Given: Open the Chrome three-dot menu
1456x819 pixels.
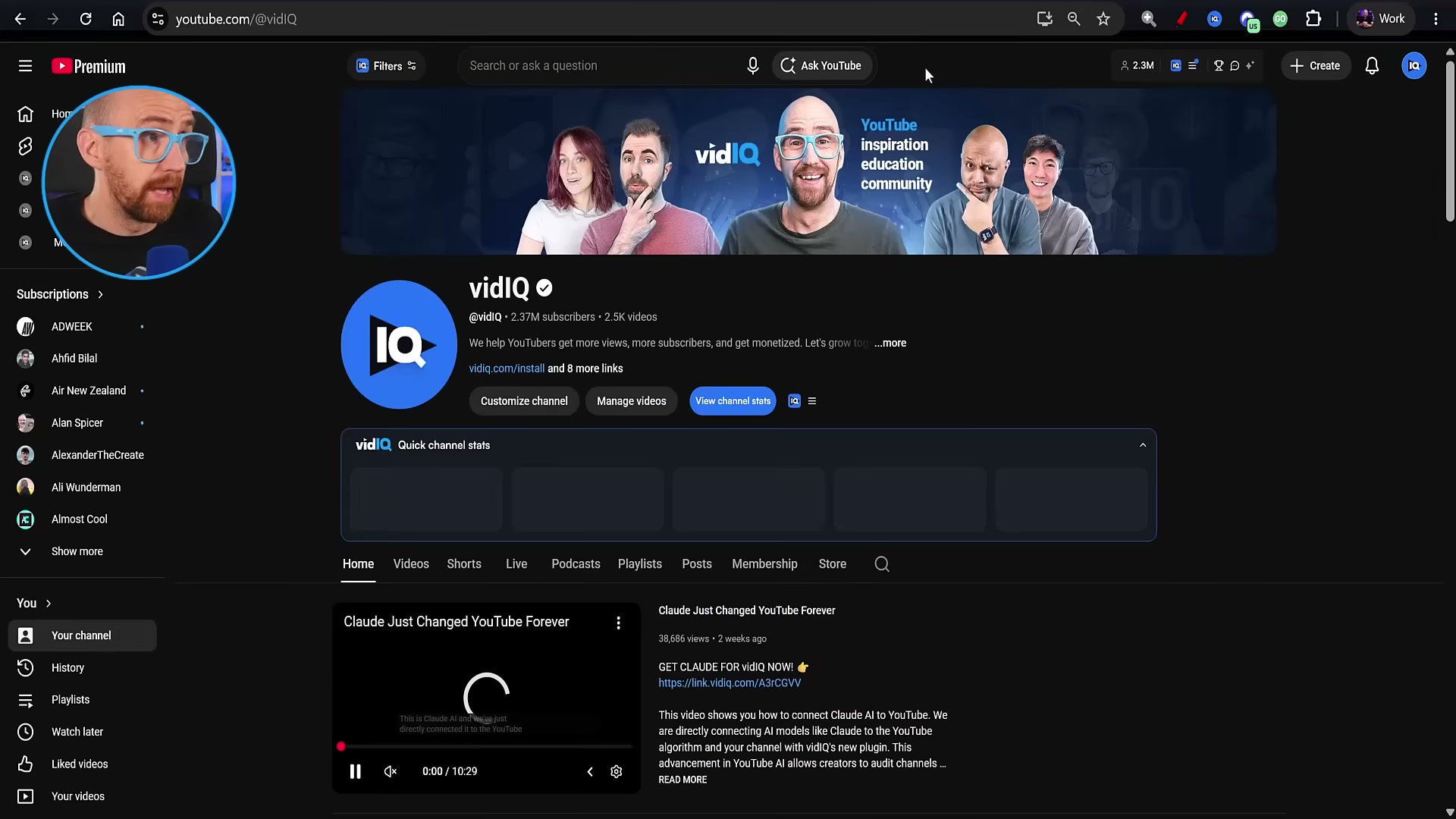Looking at the screenshot, I should click(x=1436, y=19).
